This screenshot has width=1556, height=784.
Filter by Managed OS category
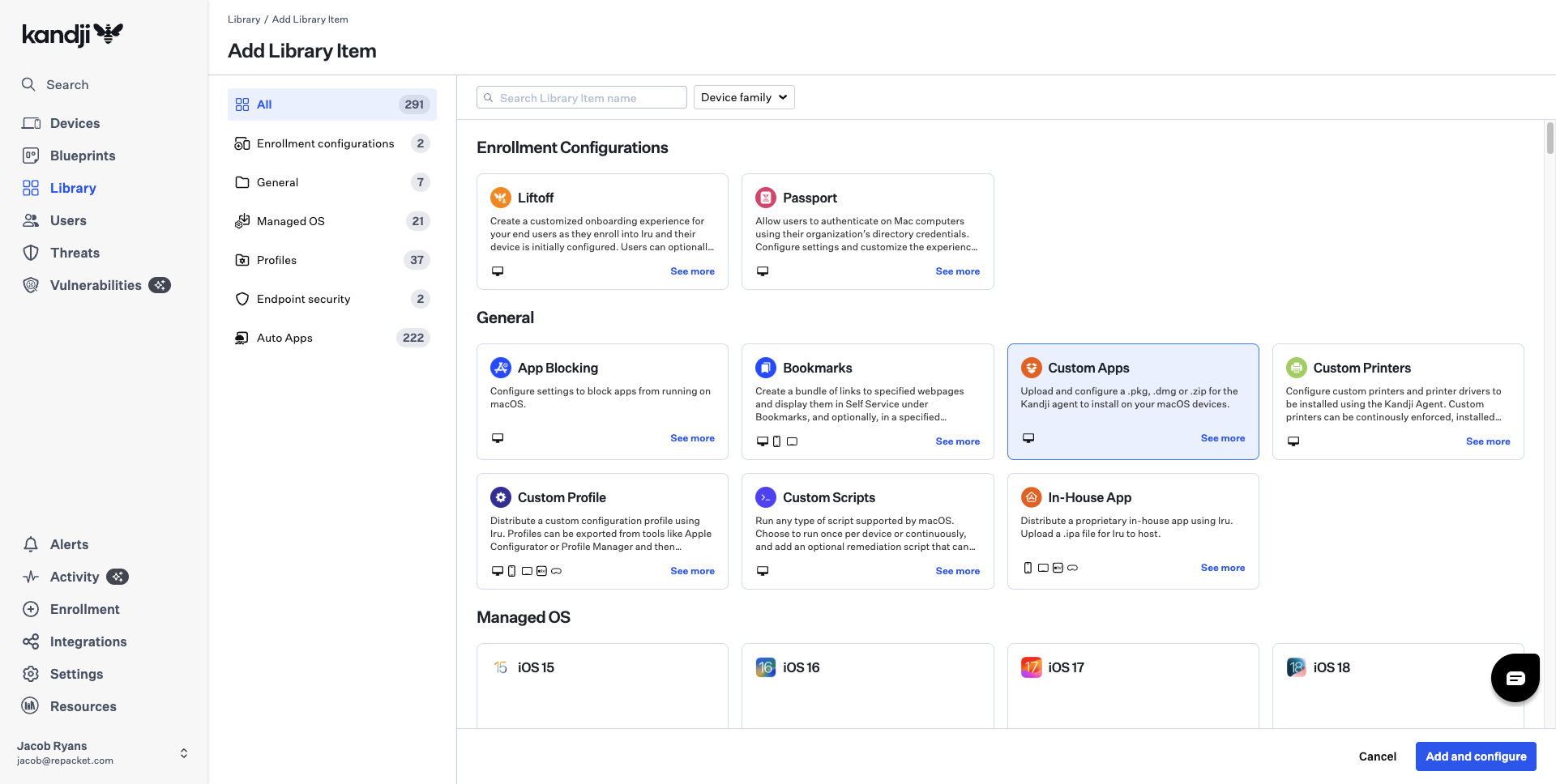pos(332,221)
